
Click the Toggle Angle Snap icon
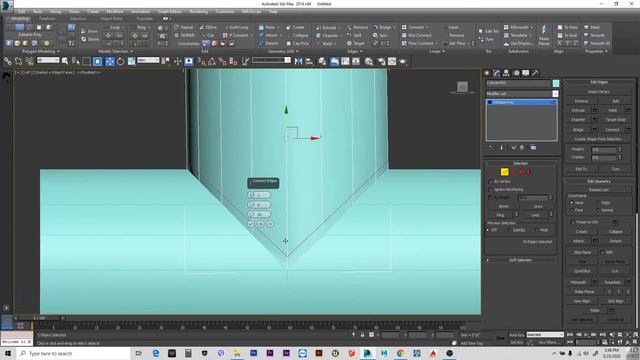click(212, 61)
